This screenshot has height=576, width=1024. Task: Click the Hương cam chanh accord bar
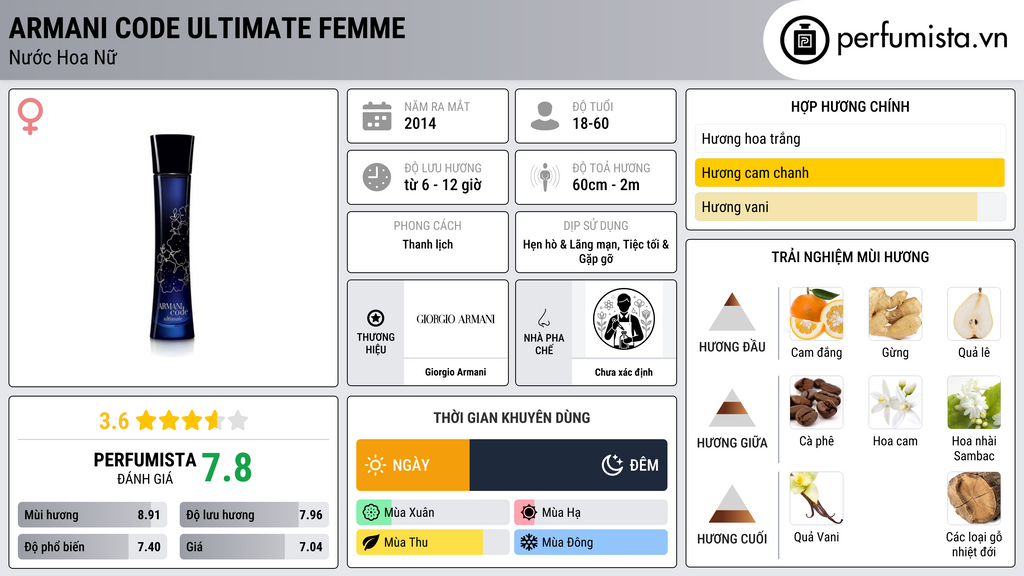coord(850,173)
